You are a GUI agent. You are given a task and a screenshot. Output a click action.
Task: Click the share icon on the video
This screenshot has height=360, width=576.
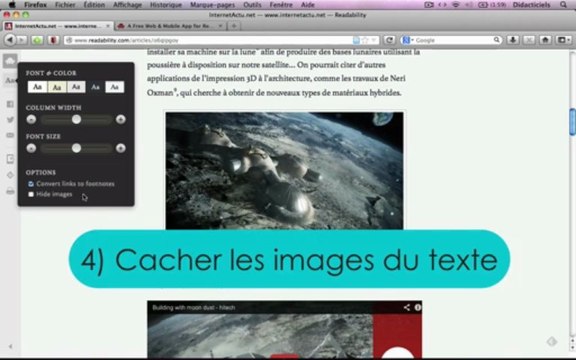coord(406,307)
